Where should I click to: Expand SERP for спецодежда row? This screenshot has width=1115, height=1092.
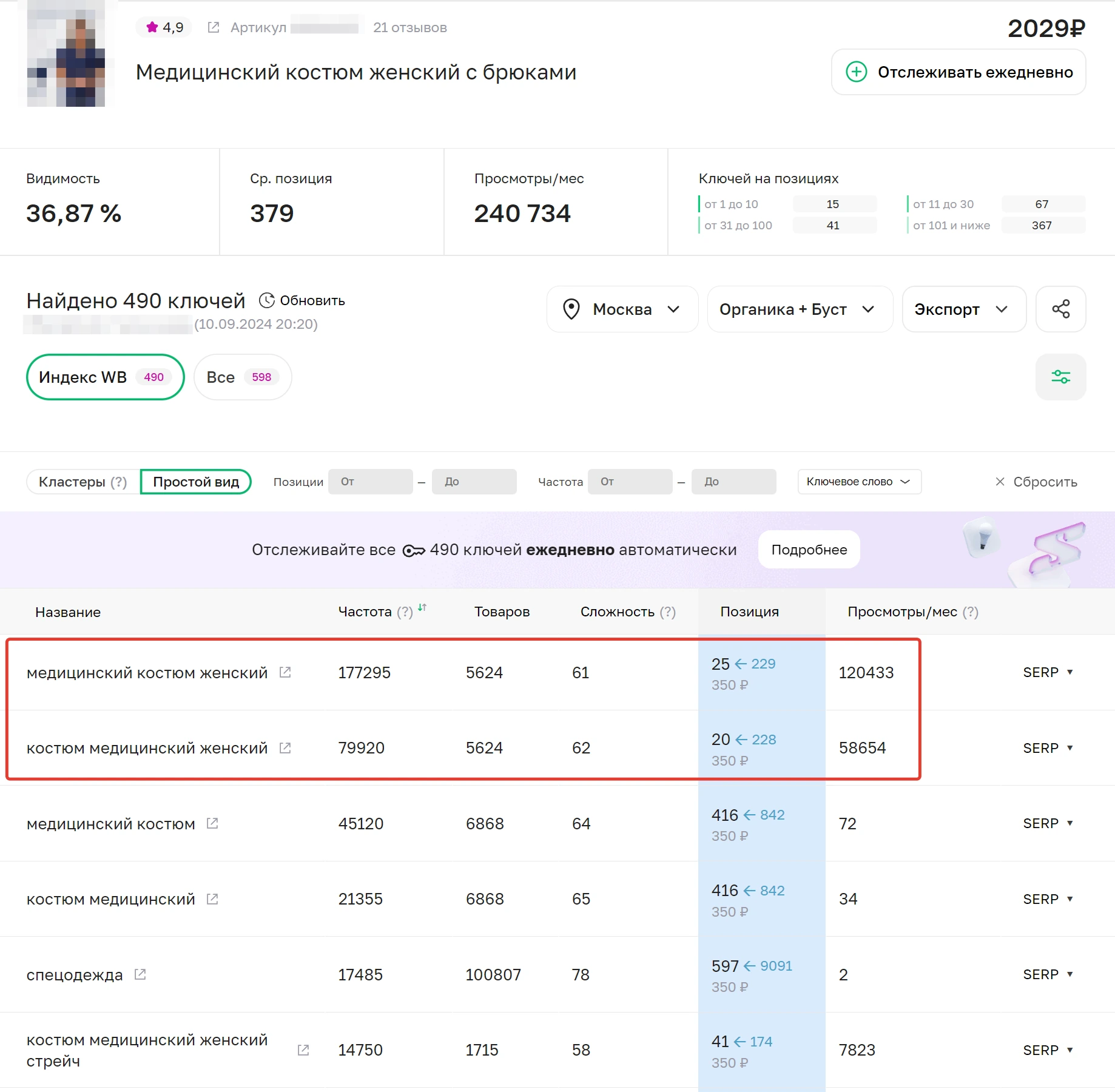[1048, 974]
